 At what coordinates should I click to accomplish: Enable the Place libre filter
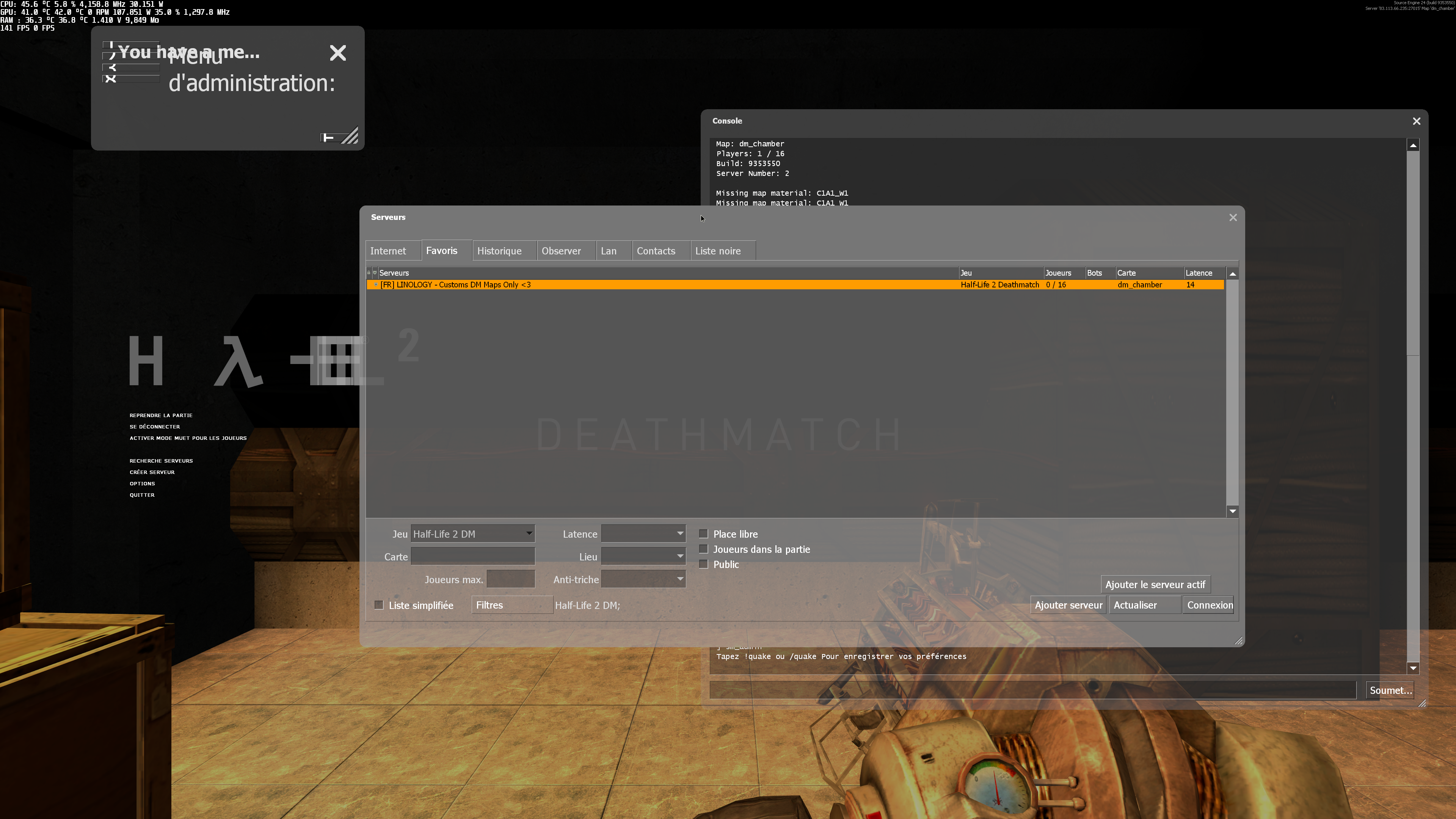pyautogui.click(x=703, y=534)
